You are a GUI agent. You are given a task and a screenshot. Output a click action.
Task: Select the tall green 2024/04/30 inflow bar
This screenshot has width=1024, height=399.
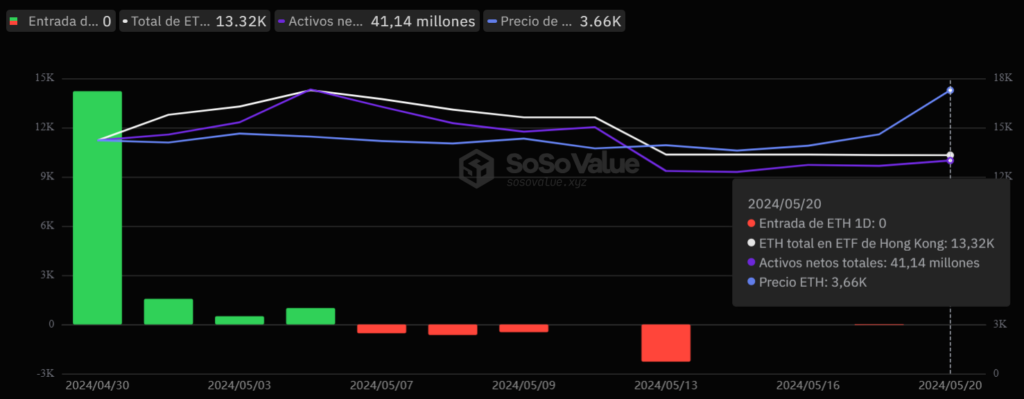pyautogui.click(x=97, y=208)
